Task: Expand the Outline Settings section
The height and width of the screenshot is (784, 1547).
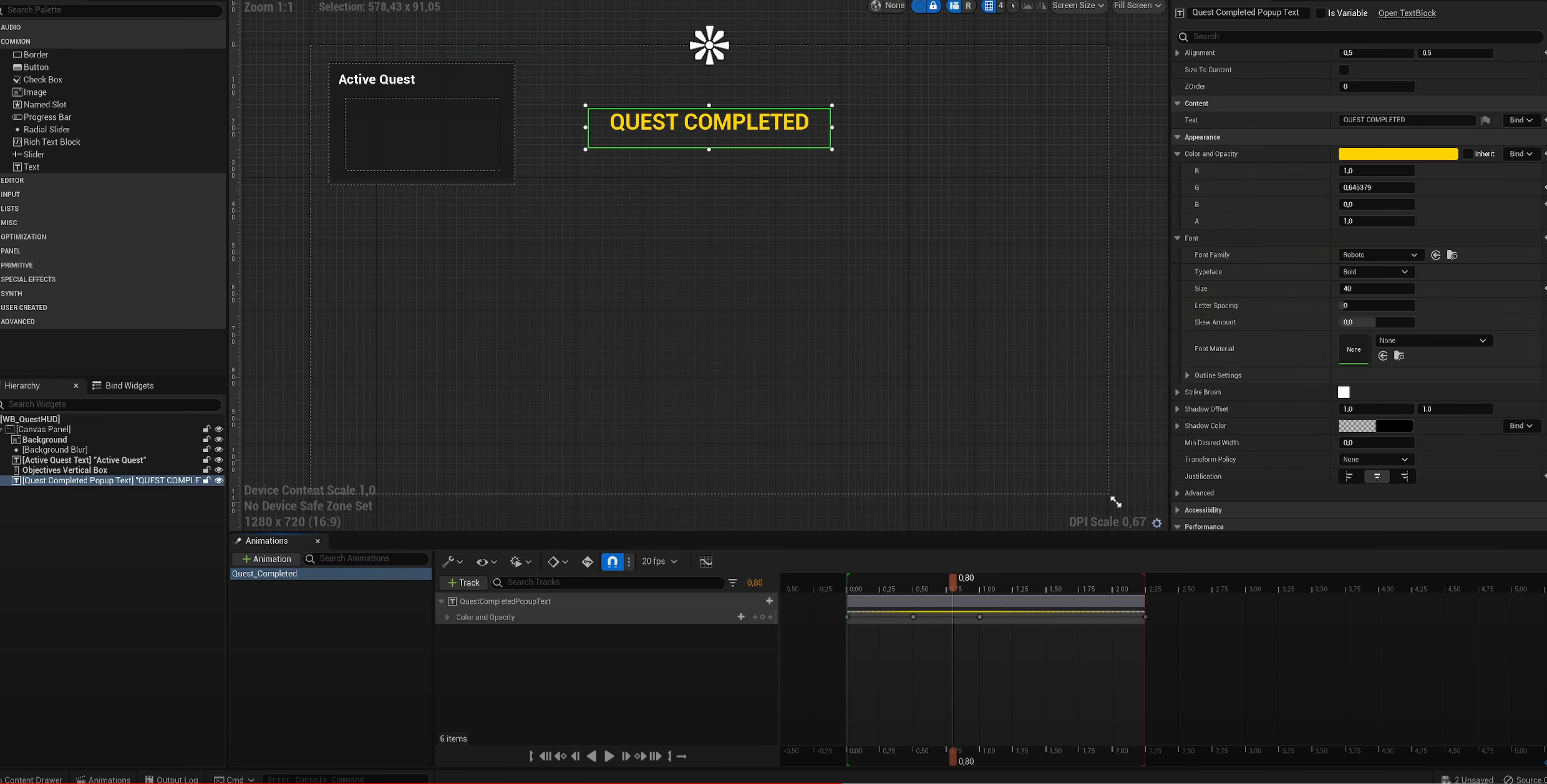Action: (x=1187, y=375)
